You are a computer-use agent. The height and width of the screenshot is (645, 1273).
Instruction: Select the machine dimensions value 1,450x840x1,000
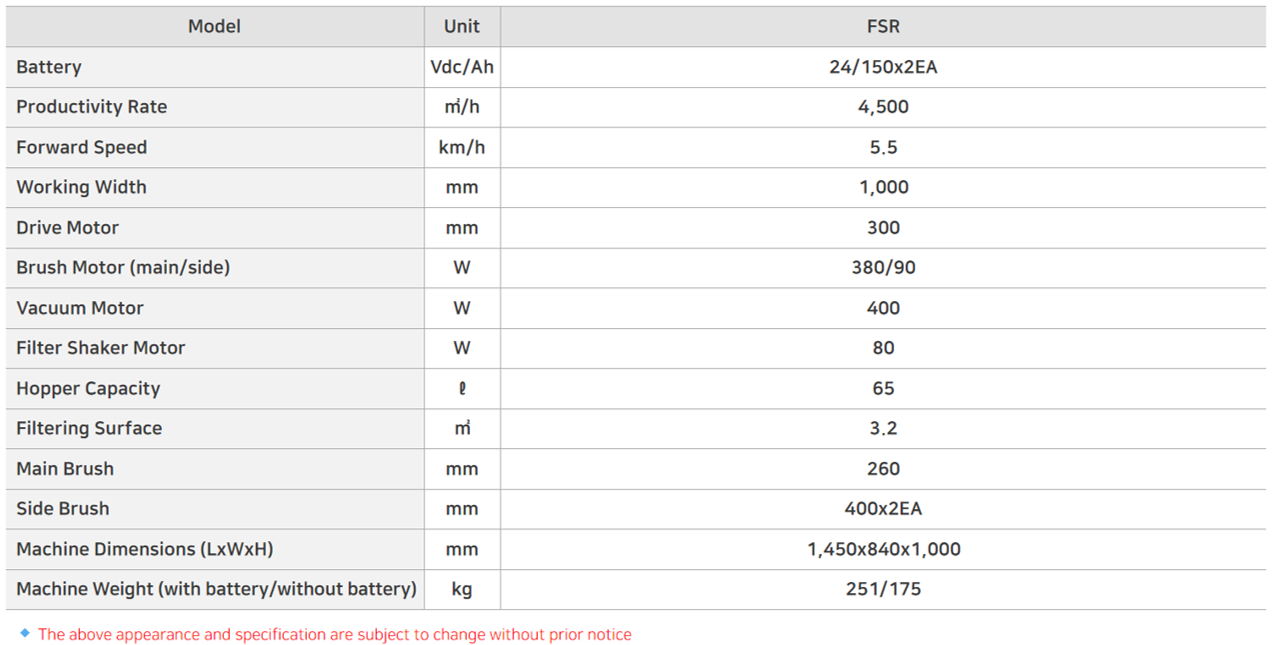coord(883,549)
